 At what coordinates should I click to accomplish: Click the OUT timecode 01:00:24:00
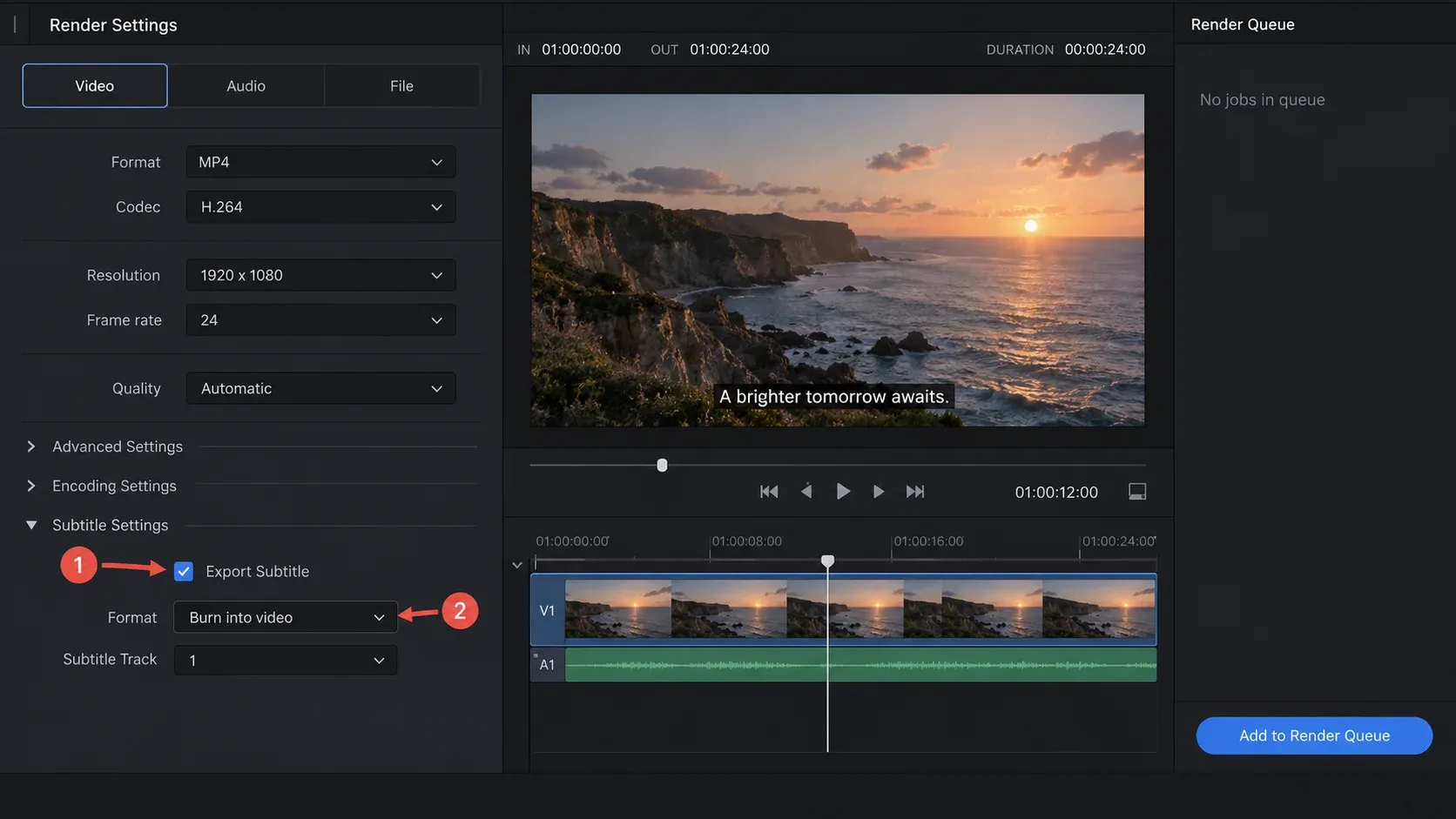[730, 50]
